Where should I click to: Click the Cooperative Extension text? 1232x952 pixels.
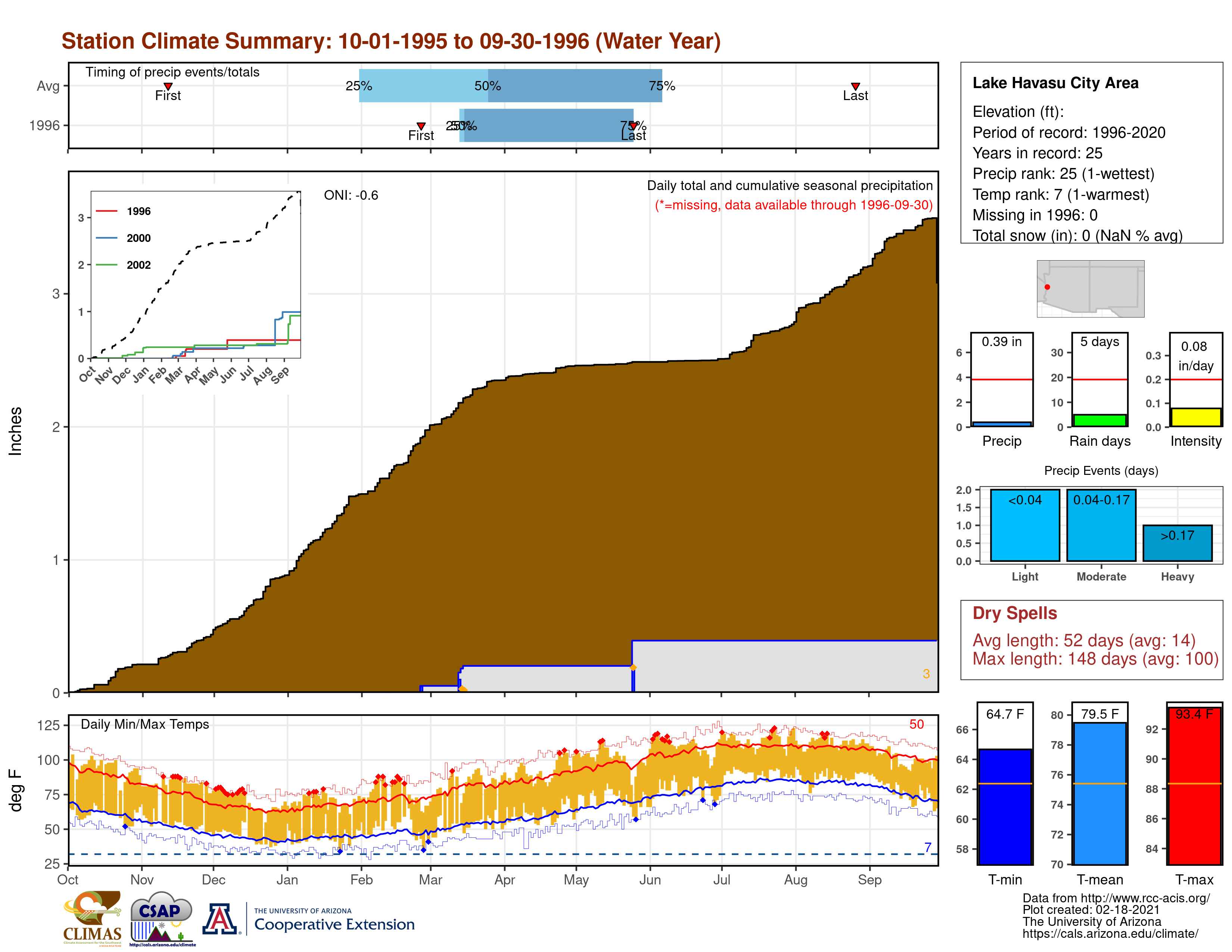[334, 924]
